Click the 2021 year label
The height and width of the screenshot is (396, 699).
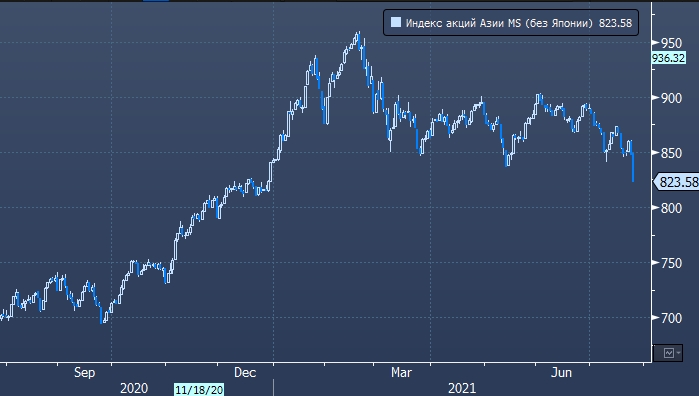[462, 388]
